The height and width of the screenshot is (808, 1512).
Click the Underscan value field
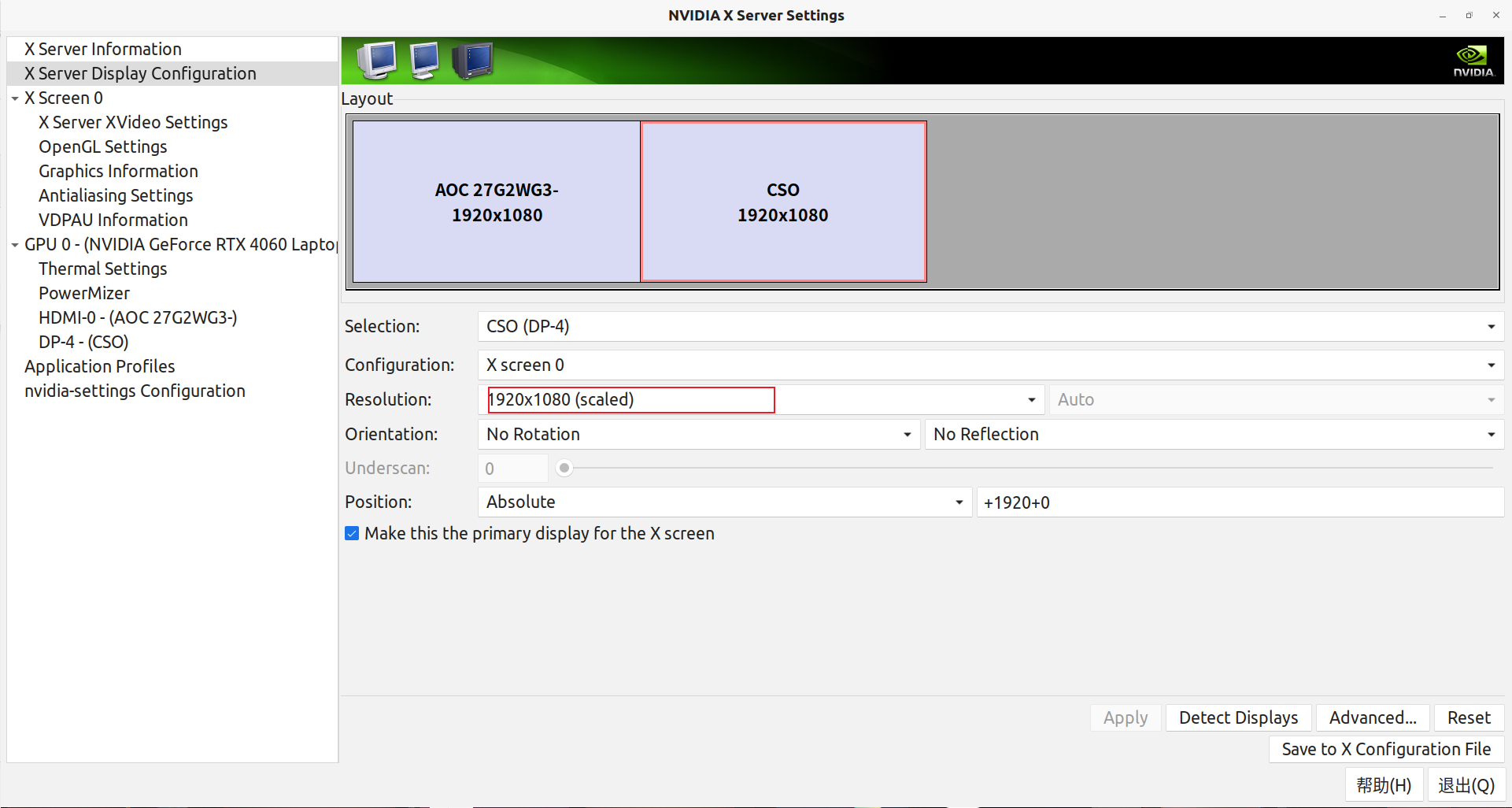[x=512, y=469]
